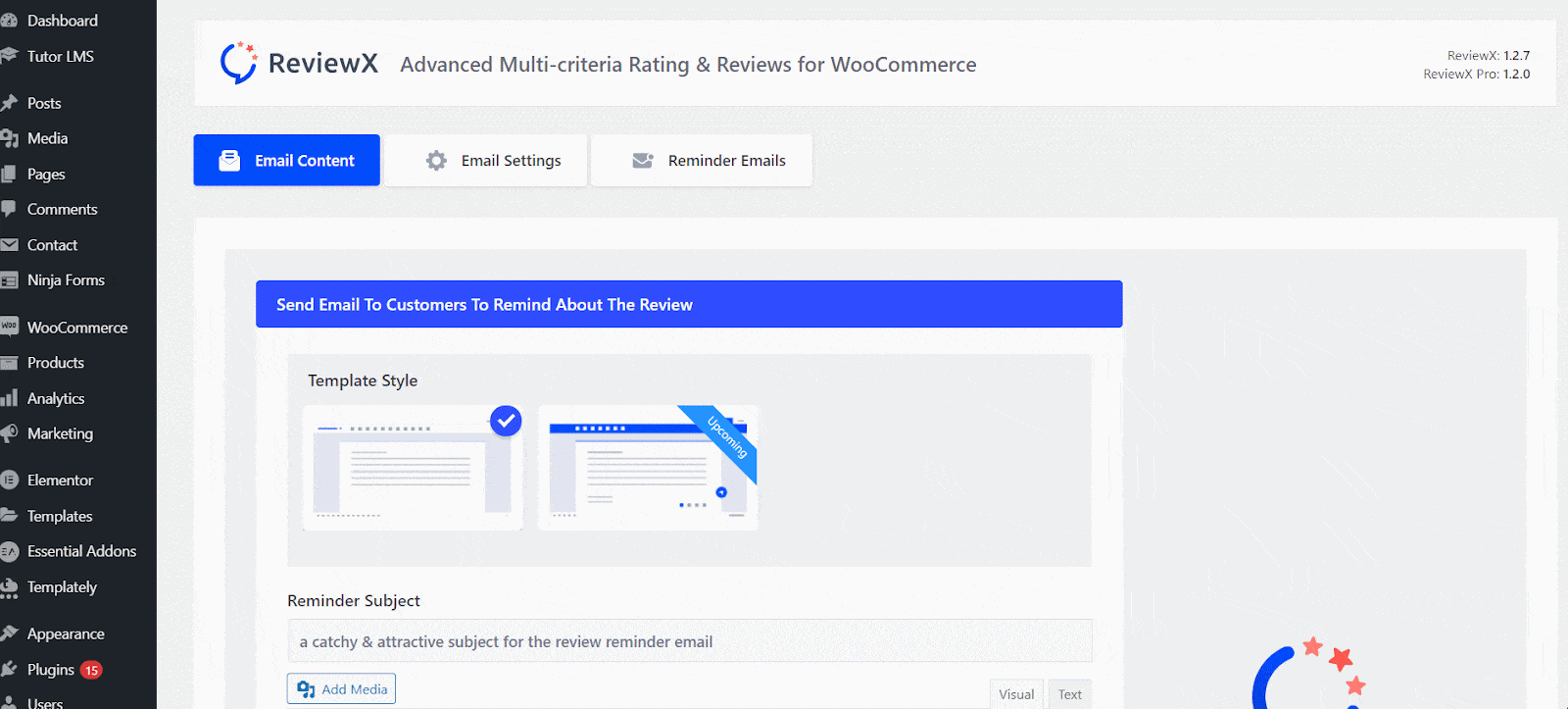This screenshot has width=1568, height=709.
Task: Open the Dashboard menu item
Action: click(x=63, y=21)
